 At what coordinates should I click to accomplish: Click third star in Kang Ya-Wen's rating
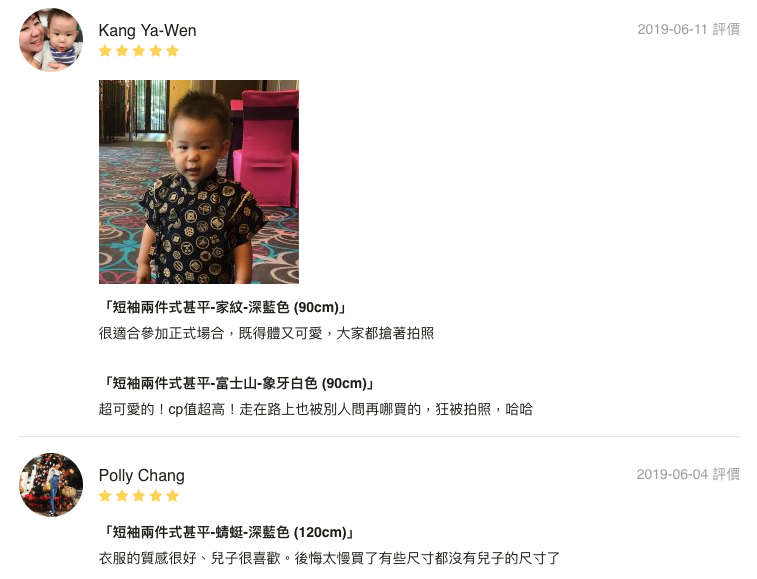tap(139, 51)
